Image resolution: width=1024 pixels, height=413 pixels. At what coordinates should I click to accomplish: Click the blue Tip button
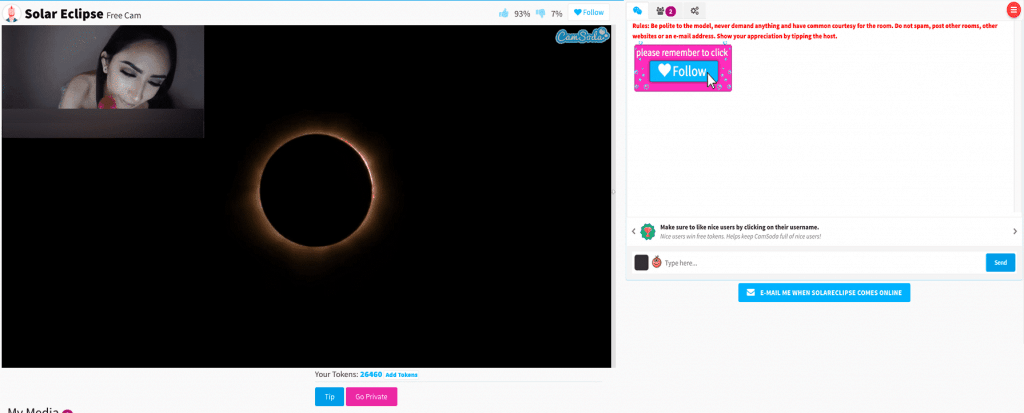329,397
